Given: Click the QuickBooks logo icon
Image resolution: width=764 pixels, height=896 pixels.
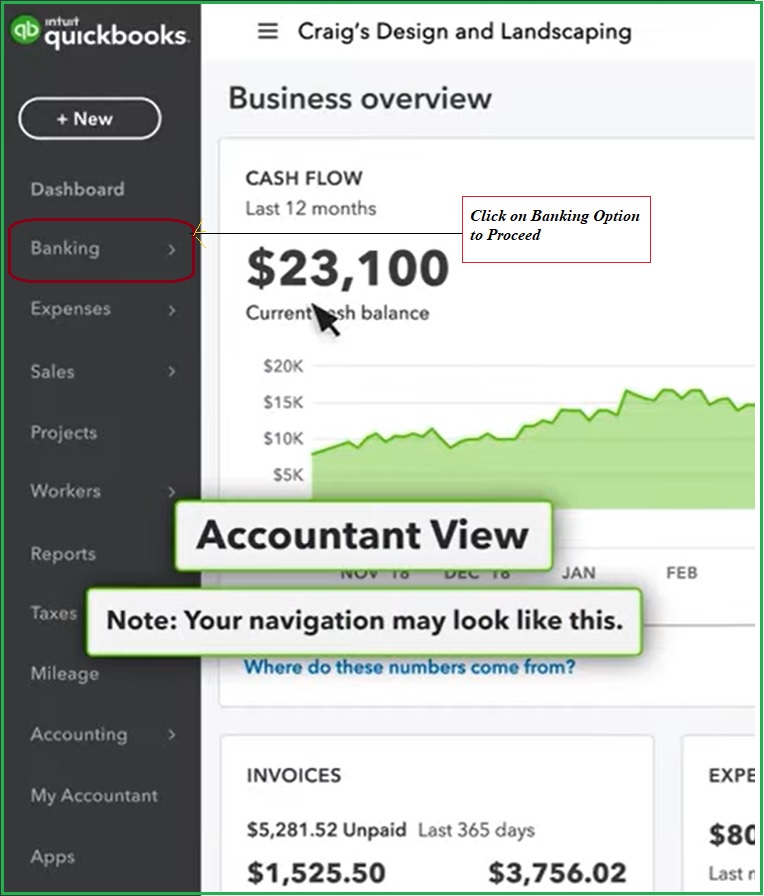Looking at the screenshot, I should click(x=25, y=30).
